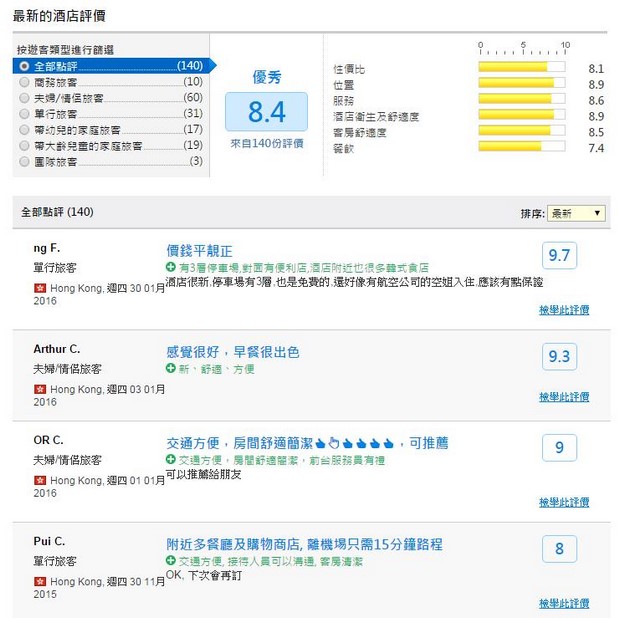Click reviewer name Arthur C.
Screen dimensions: 620x618
click(57, 349)
